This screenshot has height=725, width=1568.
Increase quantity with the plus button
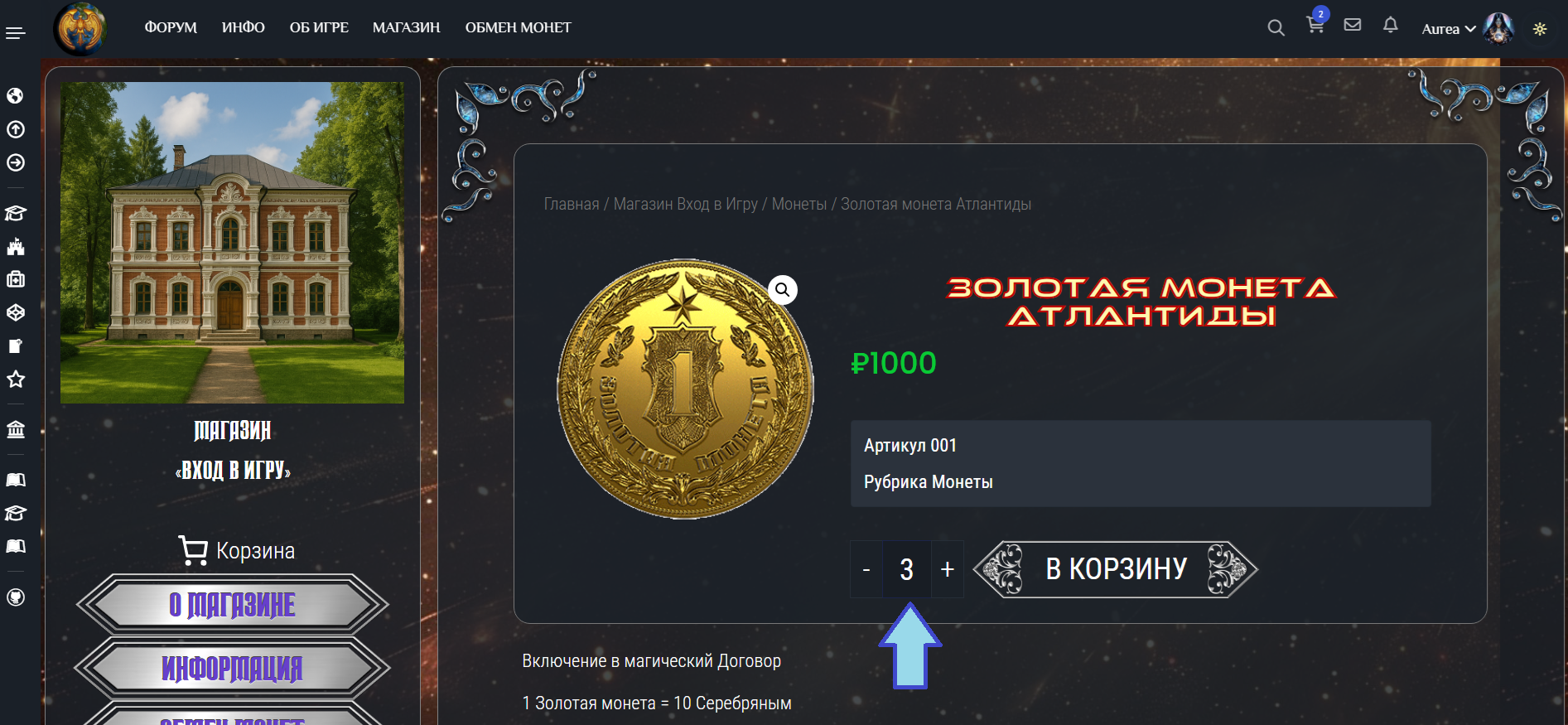click(x=948, y=569)
